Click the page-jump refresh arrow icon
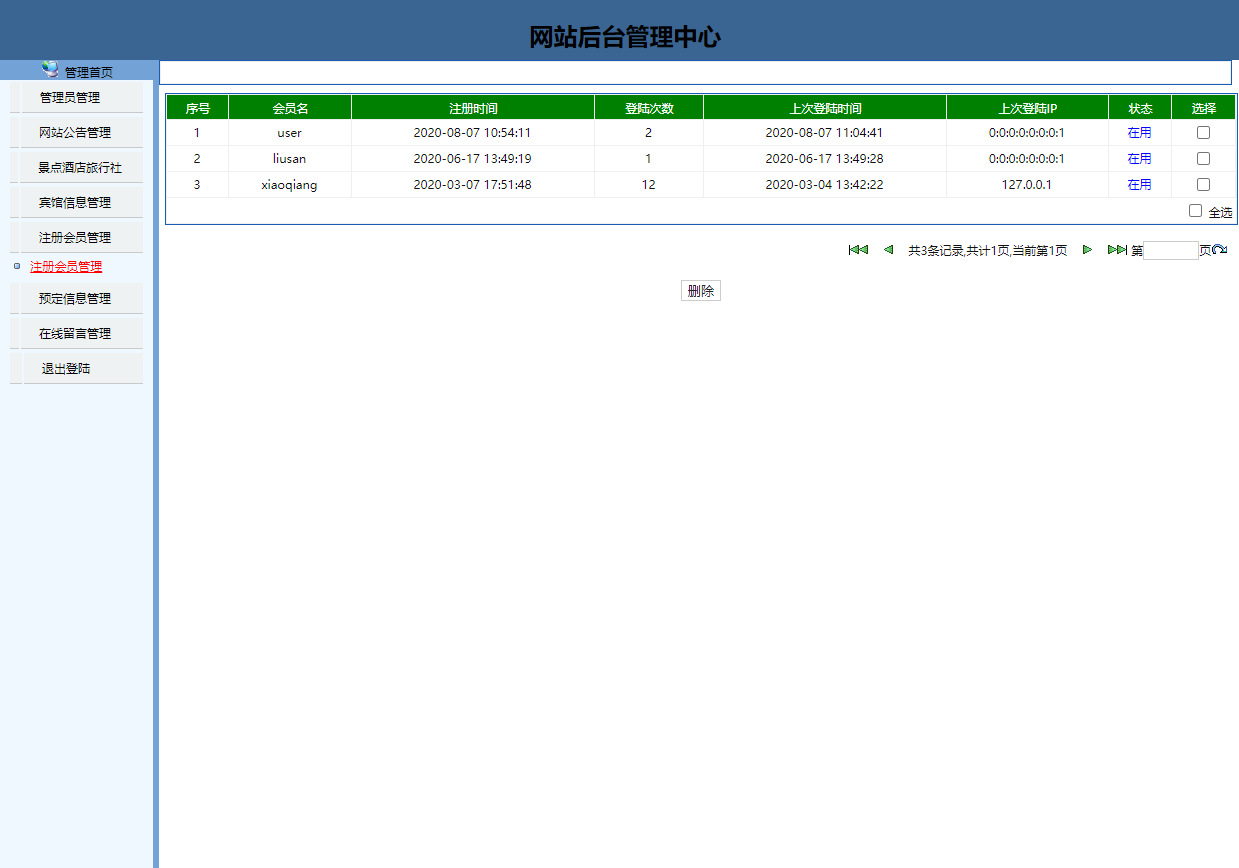The width and height of the screenshot is (1239, 868). (1220, 250)
